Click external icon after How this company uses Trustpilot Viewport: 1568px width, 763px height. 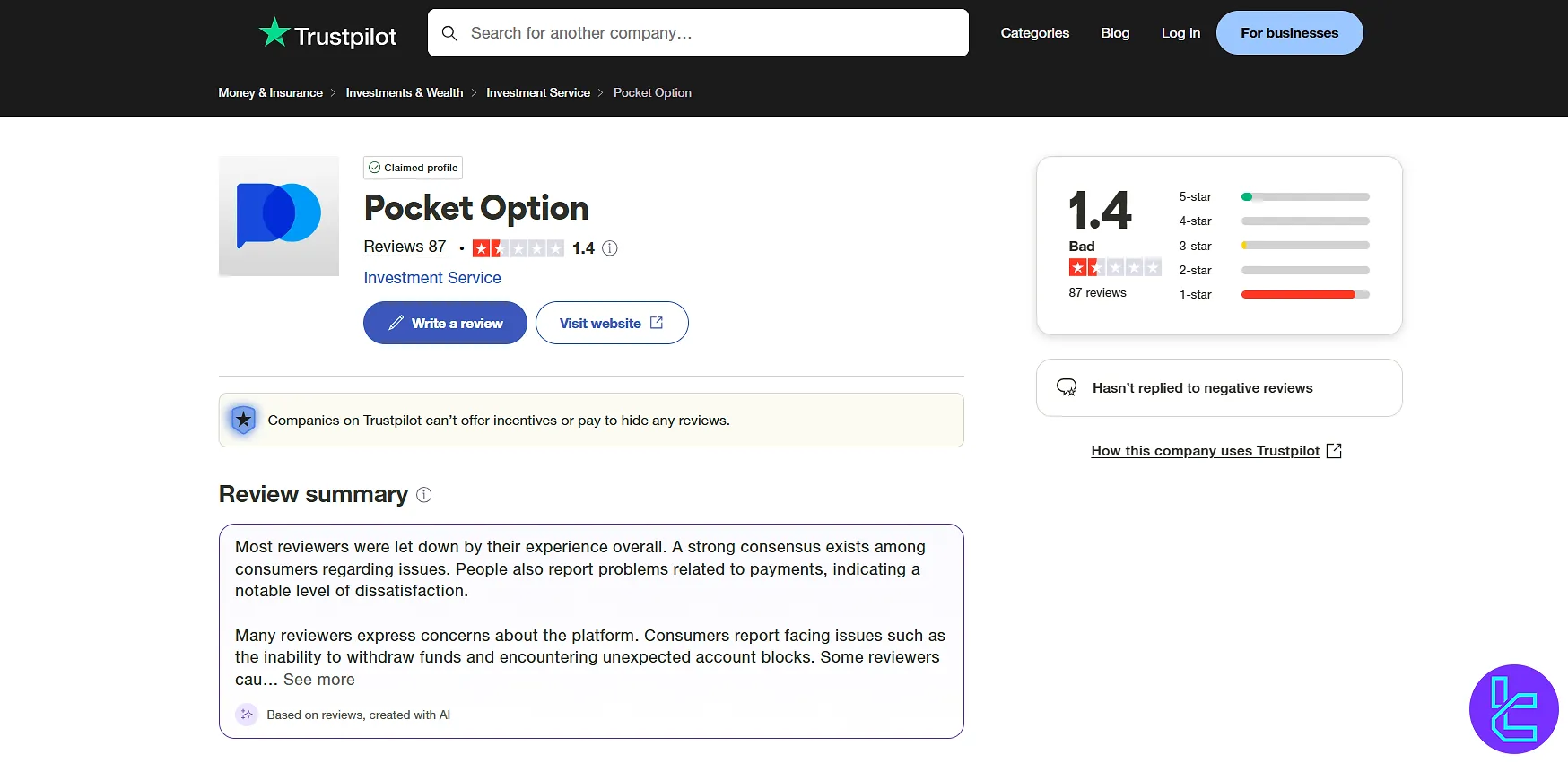click(1334, 451)
